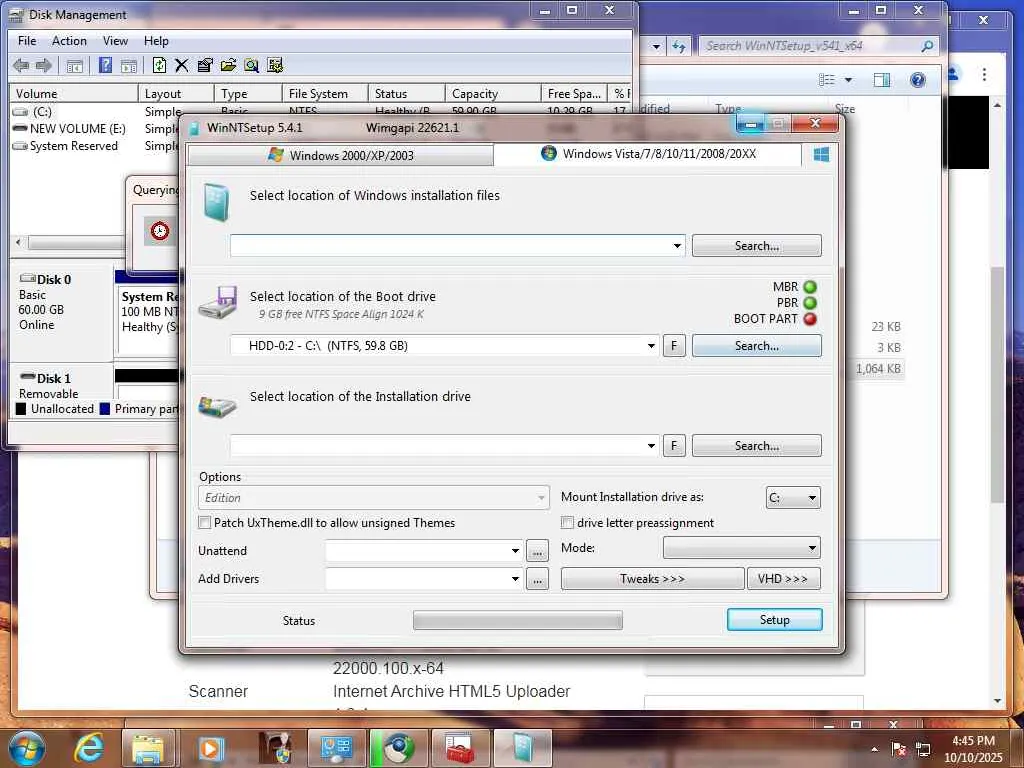Open Windows Explorer taskbar icon
The height and width of the screenshot is (768, 1024).
tap(148, 748)
